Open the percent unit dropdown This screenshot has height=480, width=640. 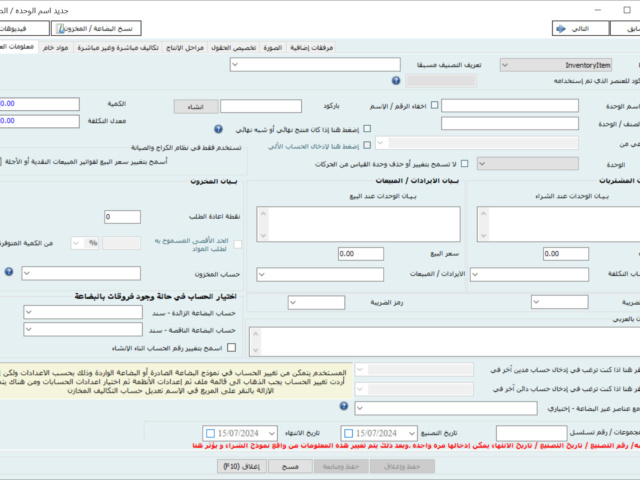pyautogui.click(x=84, y=243)
